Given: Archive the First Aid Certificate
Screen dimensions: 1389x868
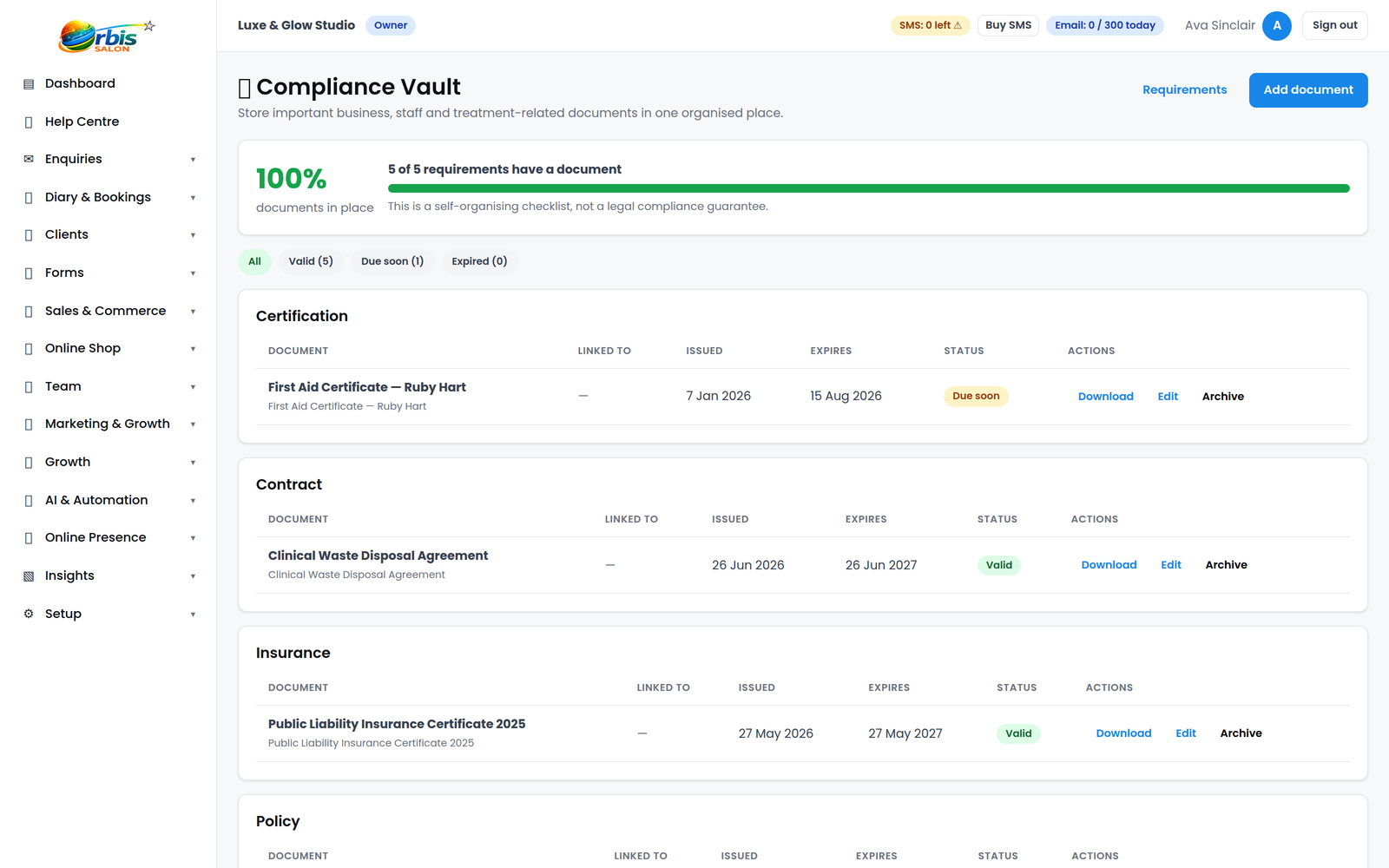Looking at the screenshot, I should point(1222,397).
